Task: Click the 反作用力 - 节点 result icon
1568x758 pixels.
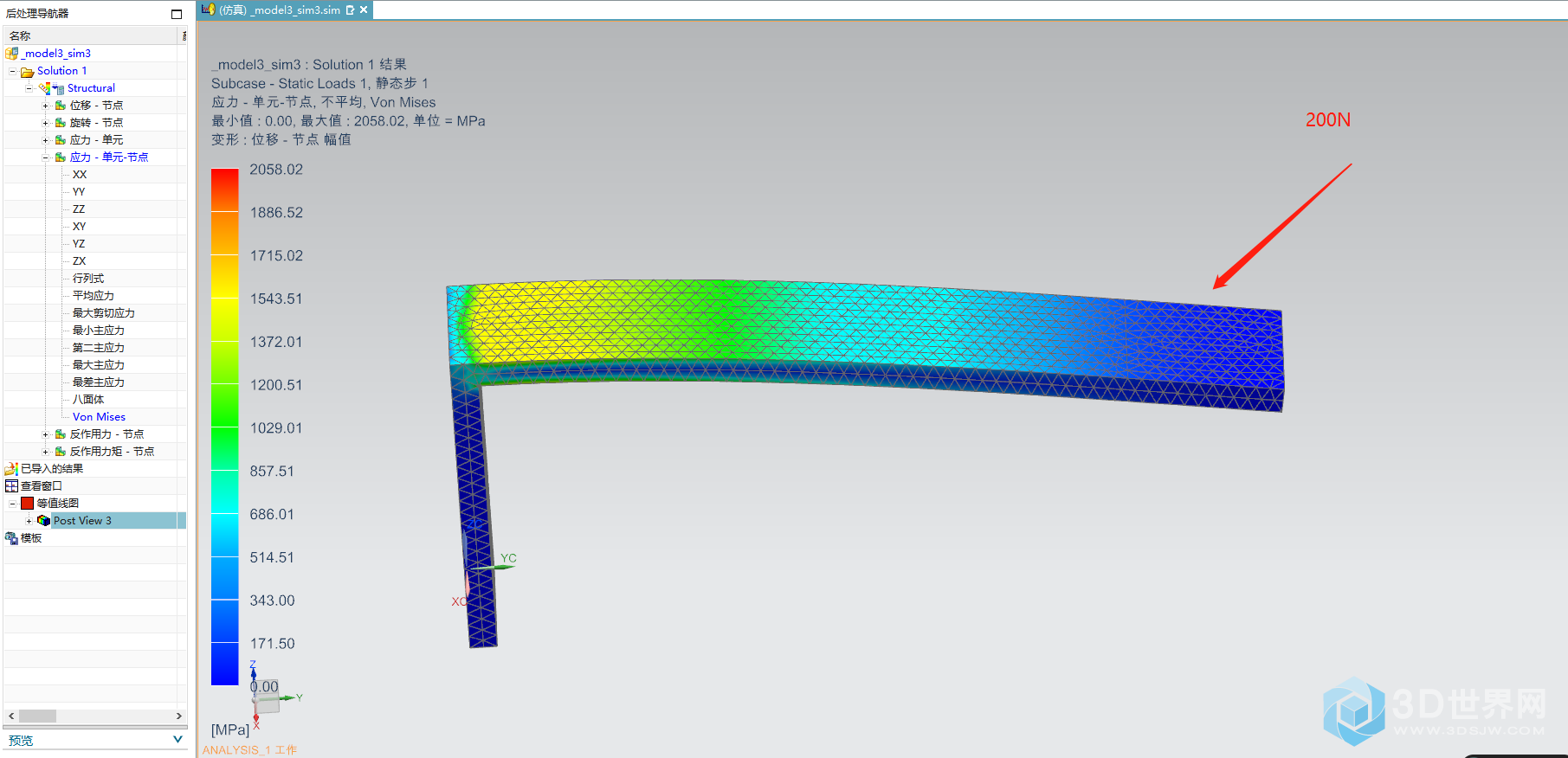Action: [x=61, y=434]
